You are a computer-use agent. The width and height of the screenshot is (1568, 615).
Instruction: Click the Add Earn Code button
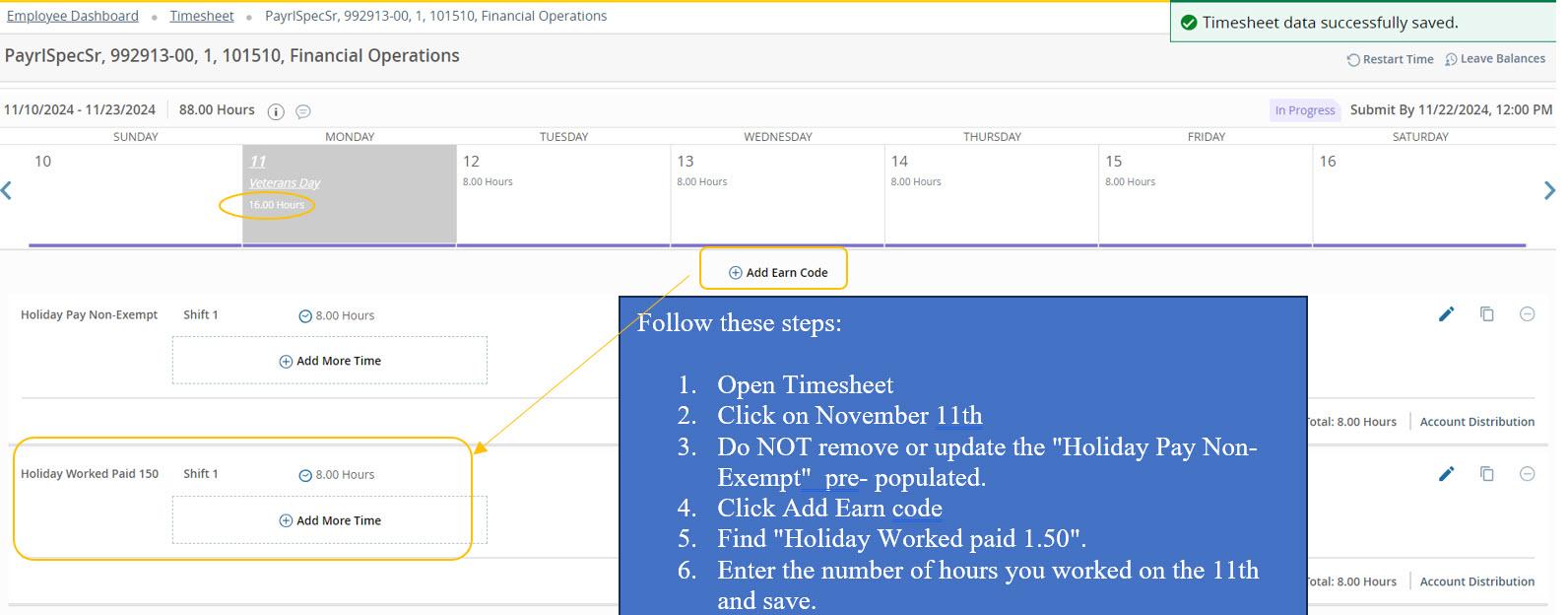[x=777, y=273]
